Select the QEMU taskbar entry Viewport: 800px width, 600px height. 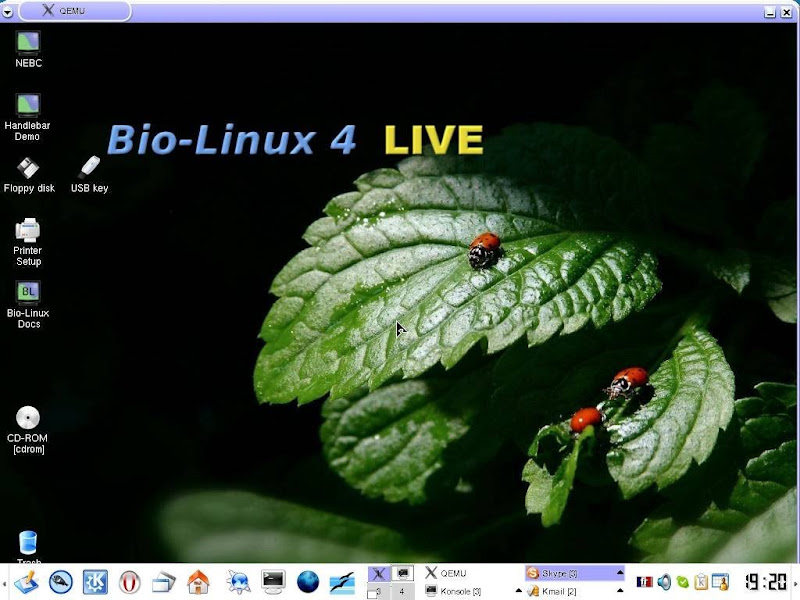pyautogui.click(x=471, y=573)
